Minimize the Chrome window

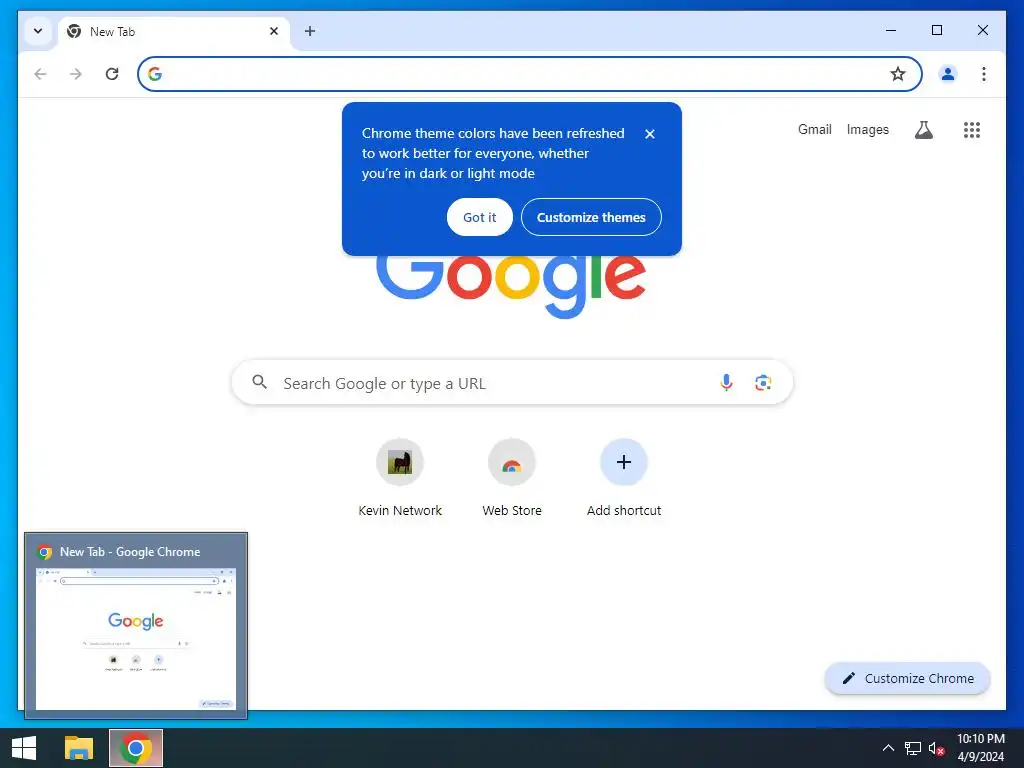point(891,30)
